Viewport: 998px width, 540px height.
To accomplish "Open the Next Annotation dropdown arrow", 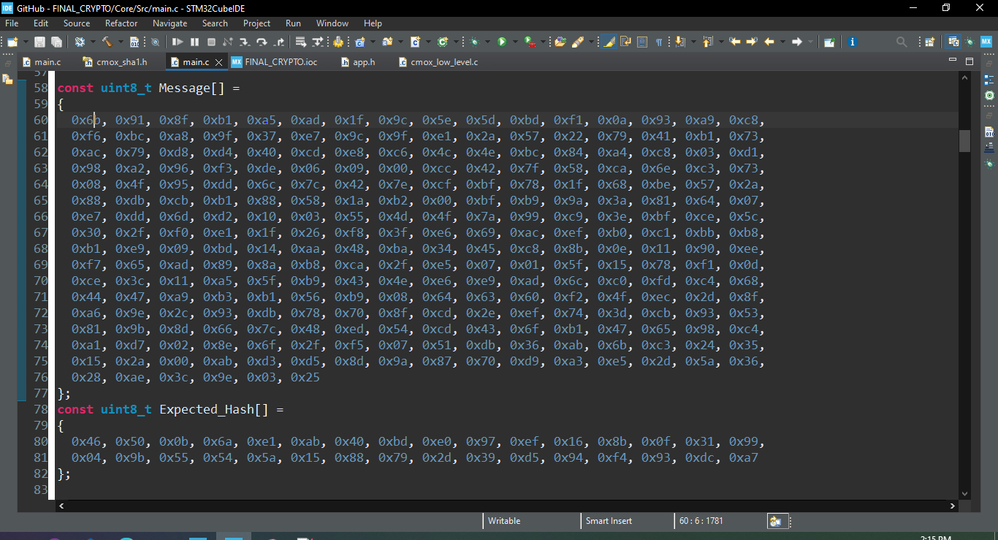I will click(693, 41).
